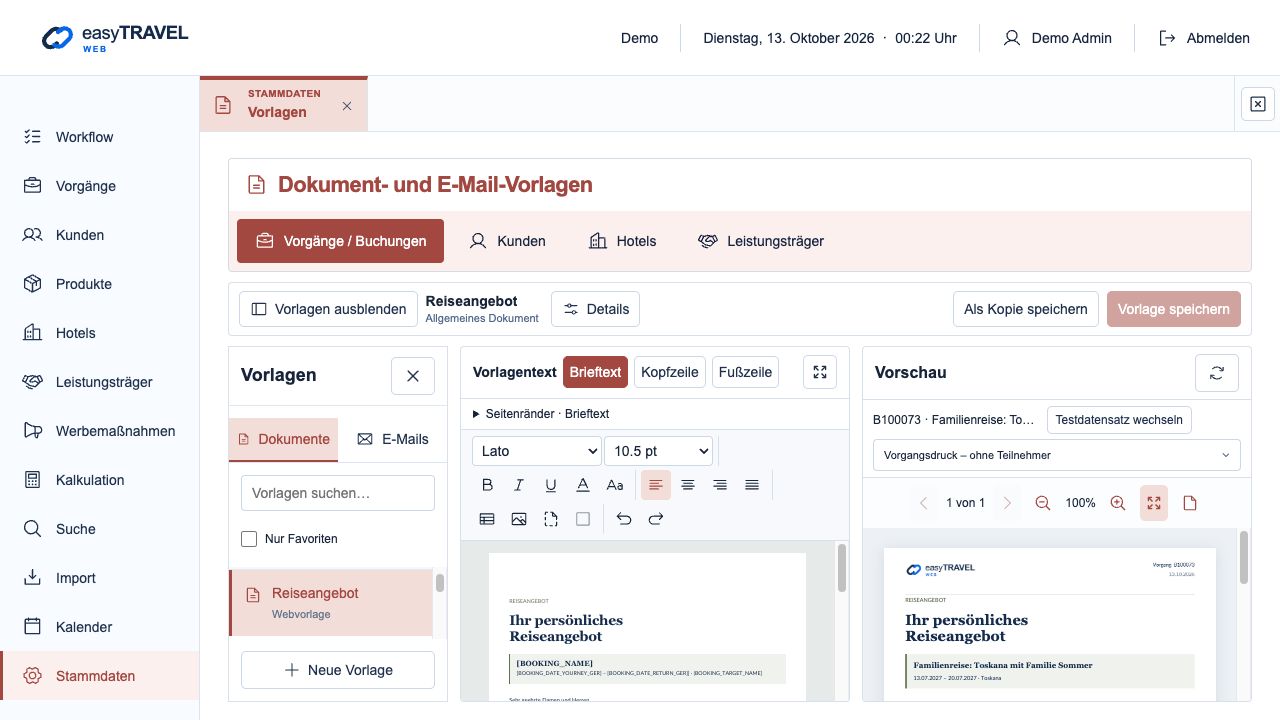
Task: Close the Vorlagen side panel
Action: 413,376
